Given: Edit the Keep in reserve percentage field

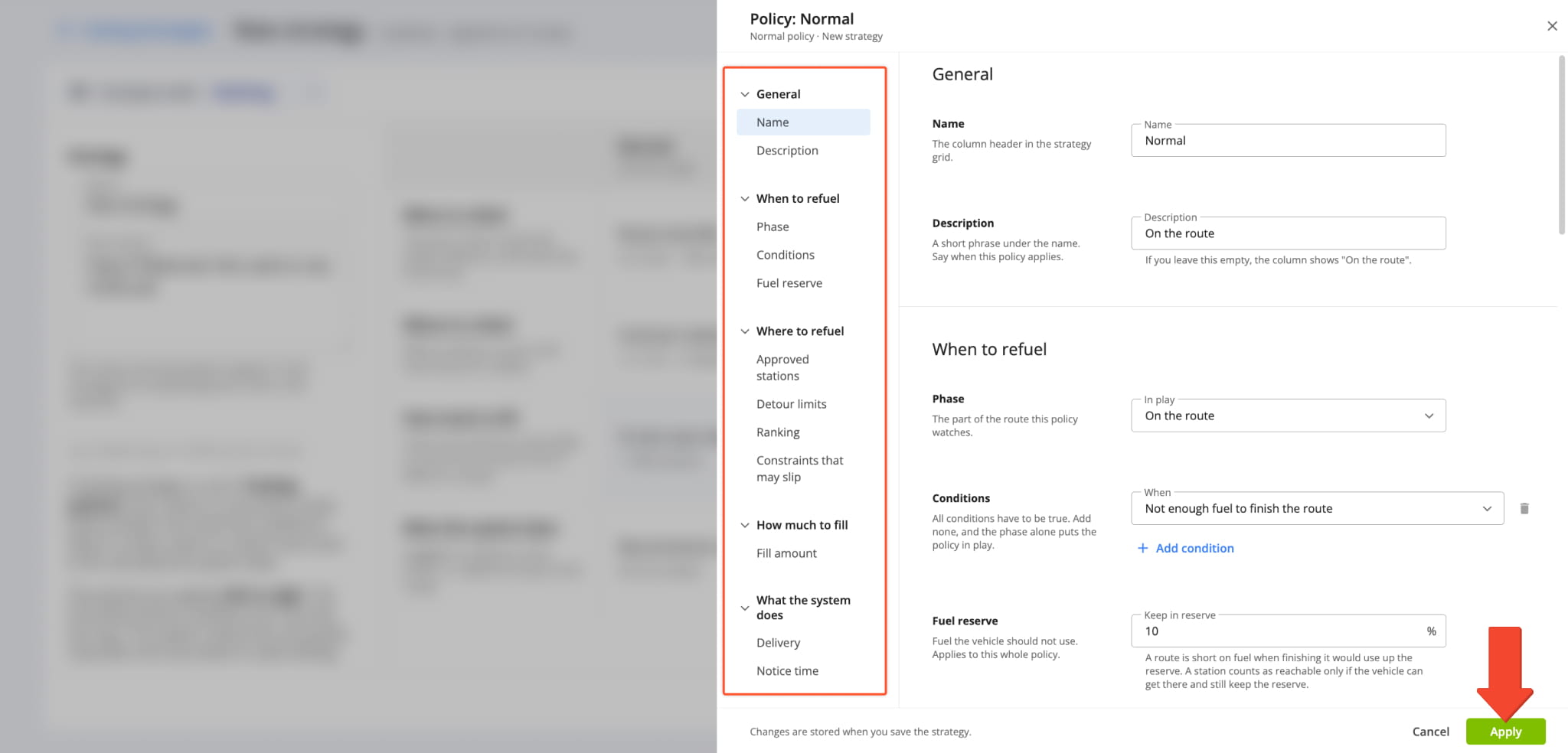Looking at the screenshot, I should coord(1289,631).
